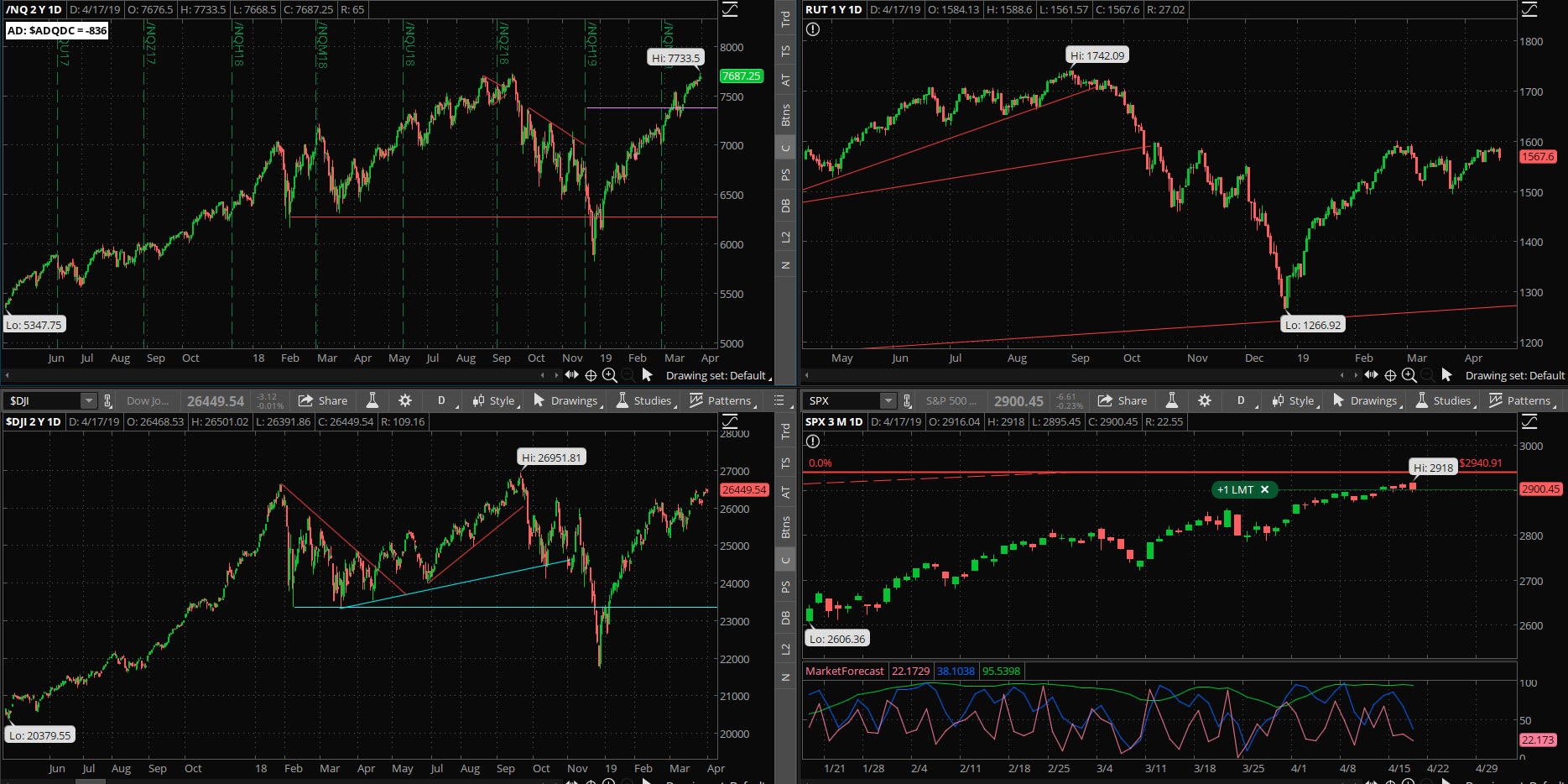
Task: Open the flask icon in $DJI toolbar
Action: 372,400
